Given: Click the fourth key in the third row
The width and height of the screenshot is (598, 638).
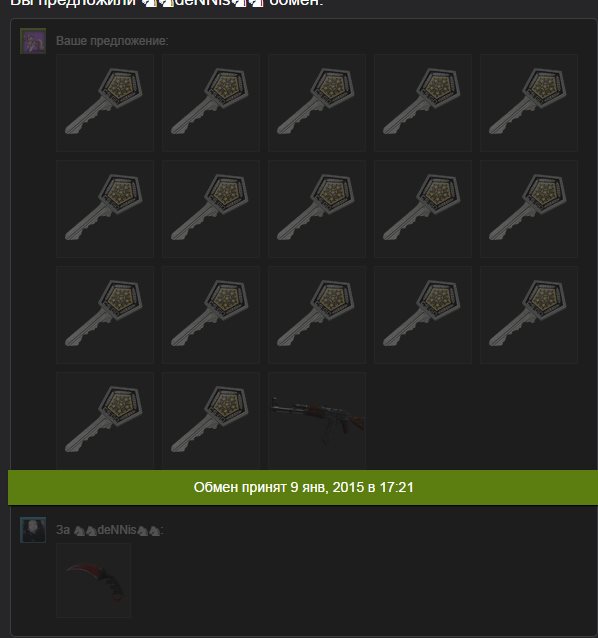Looking at the screenshot, I should coord(423,315).
